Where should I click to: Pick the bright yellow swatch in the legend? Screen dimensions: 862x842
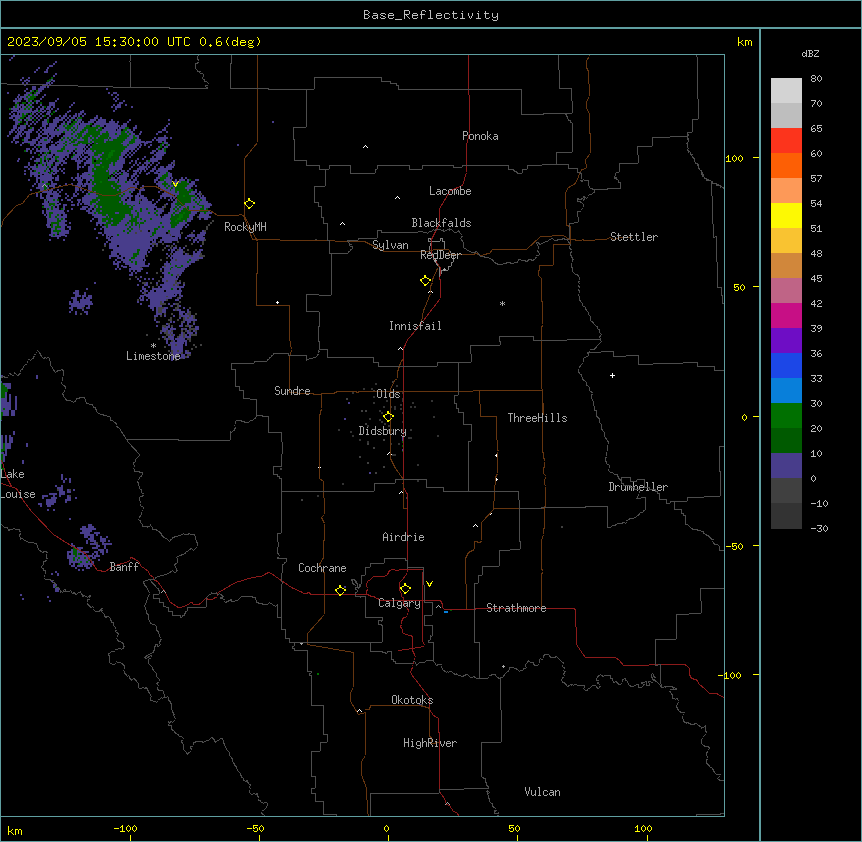tap(786, 215)
